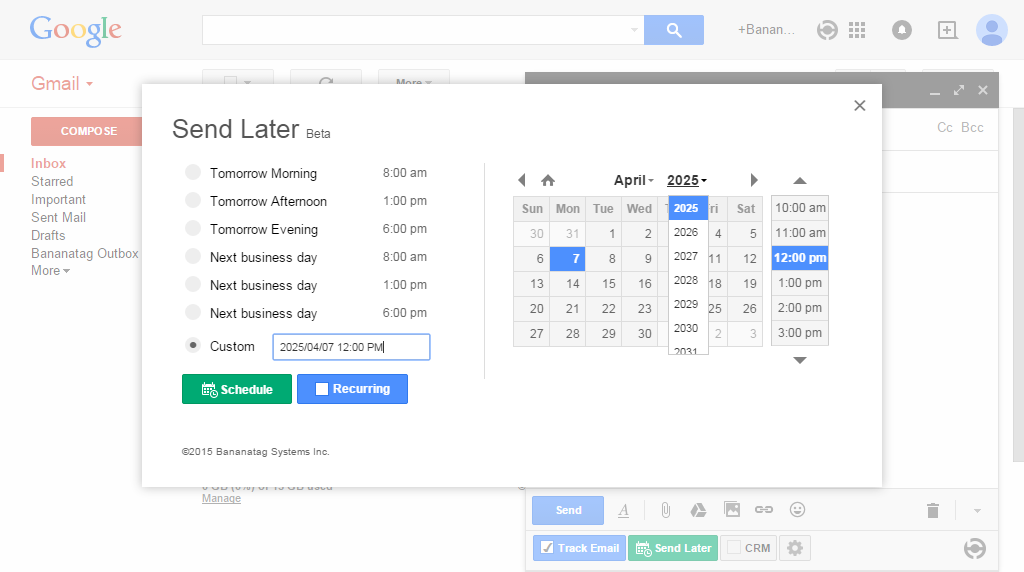Click the Bananatag icon in the Google bar
Image resolution: width=1024 pixels, height=572 pixels.
(827, 30)
